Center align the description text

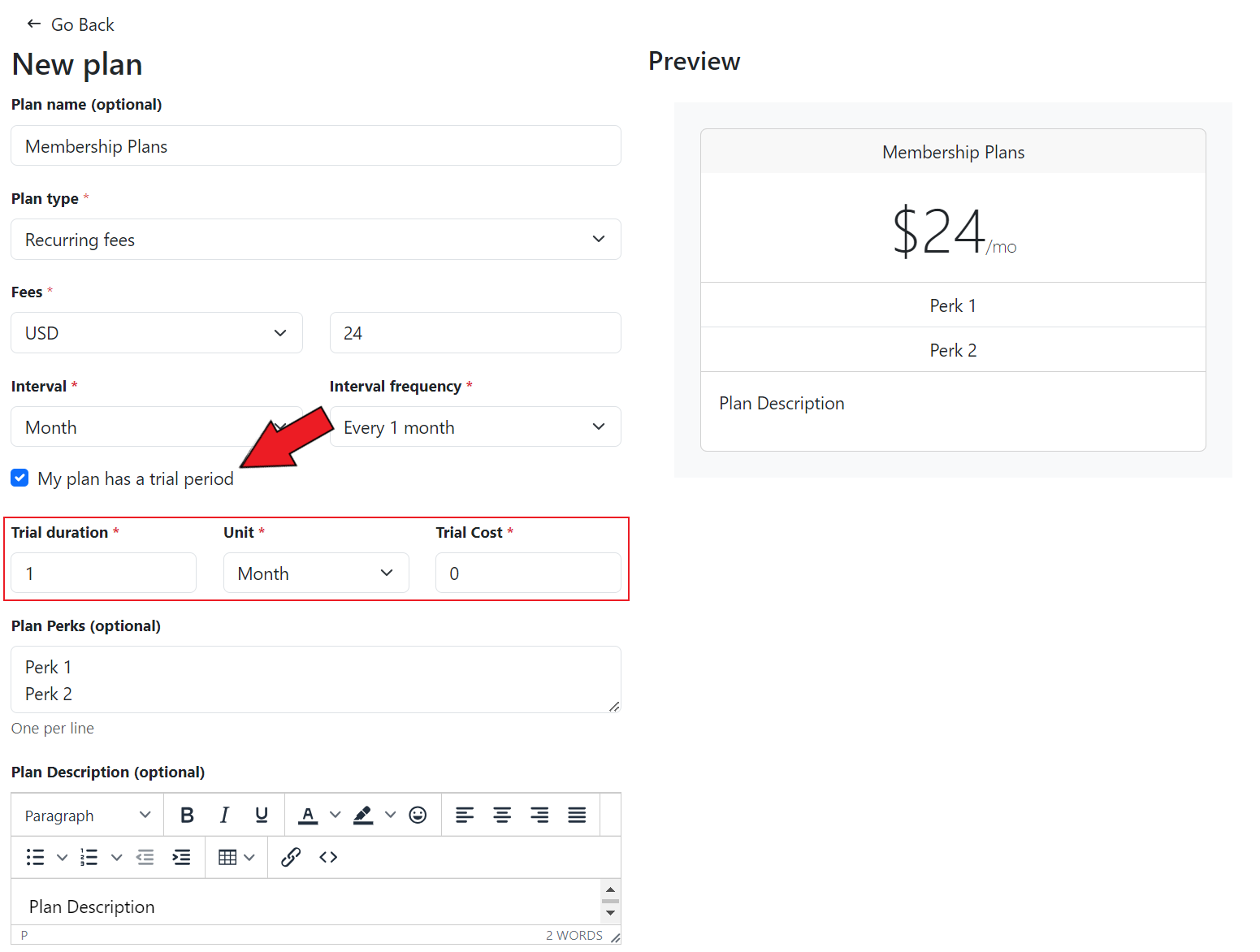[x=502, y=815]
